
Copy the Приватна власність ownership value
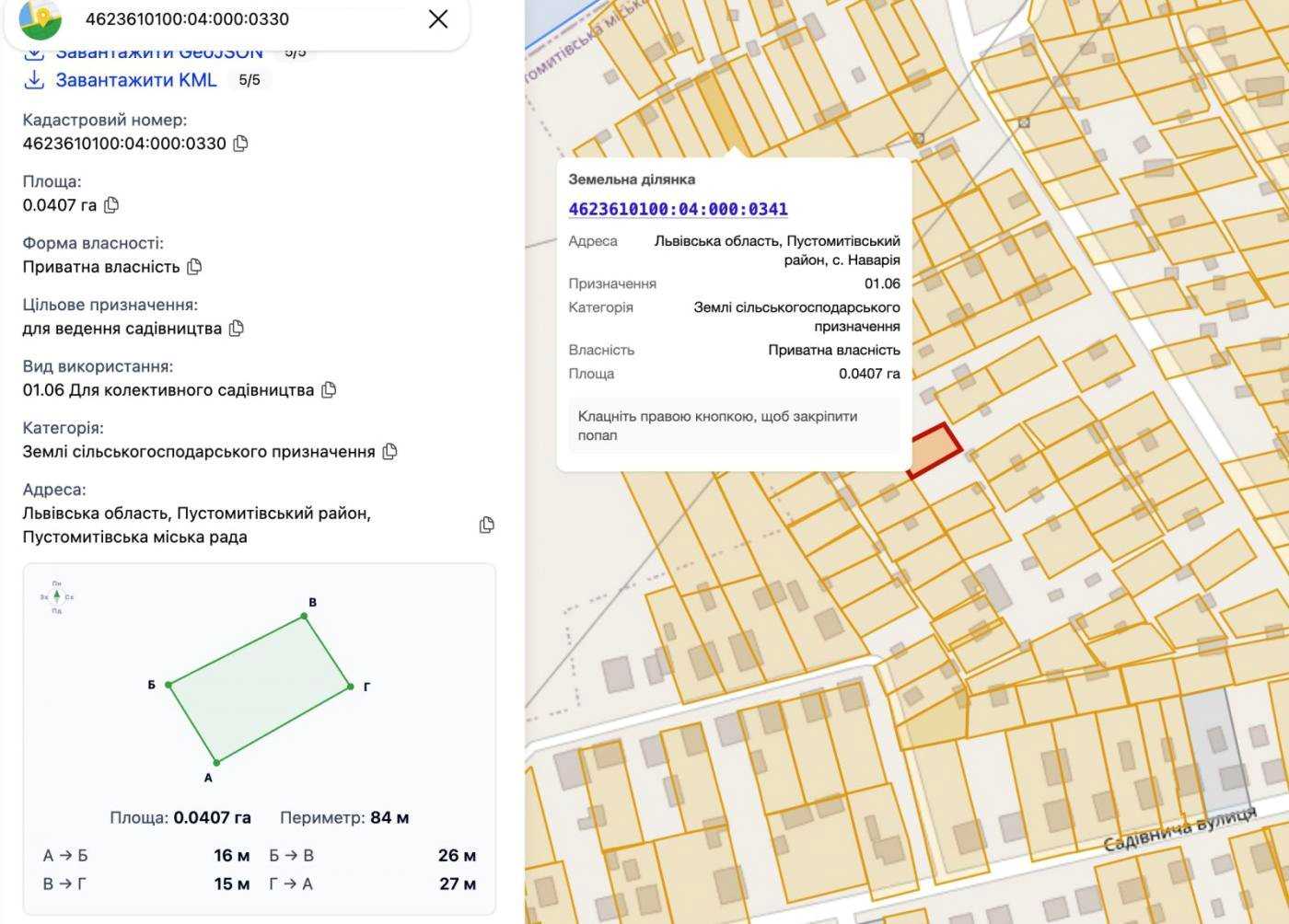point(194,267)
